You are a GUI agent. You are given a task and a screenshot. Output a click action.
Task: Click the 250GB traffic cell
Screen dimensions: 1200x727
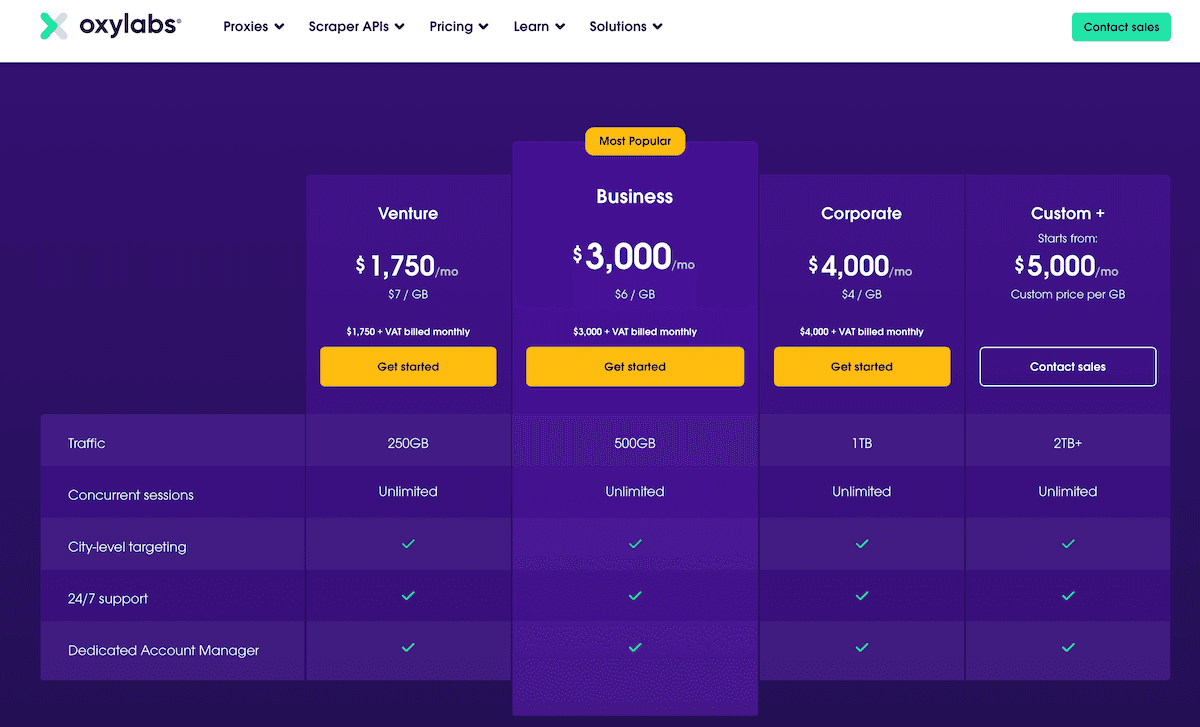408,442
